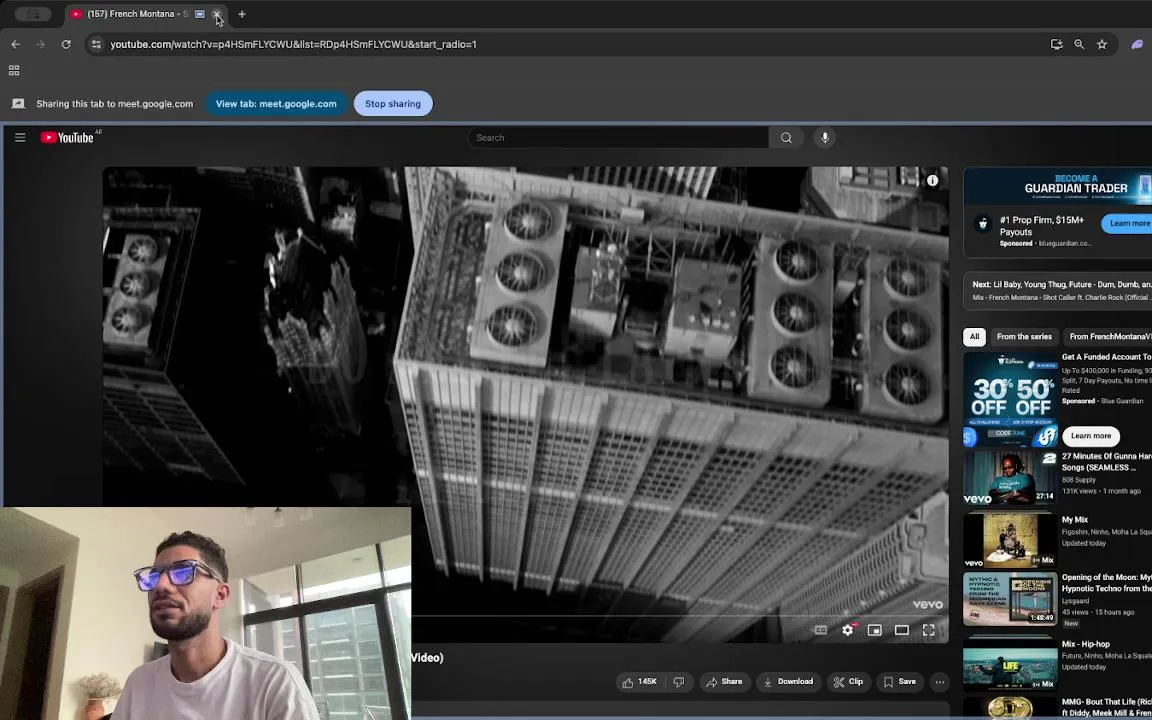The height and width of the screenshot is (720, 1152).
Task: Select the From FrenchMontana chip
Action: pyautogui.click(x=1108, y=336)
